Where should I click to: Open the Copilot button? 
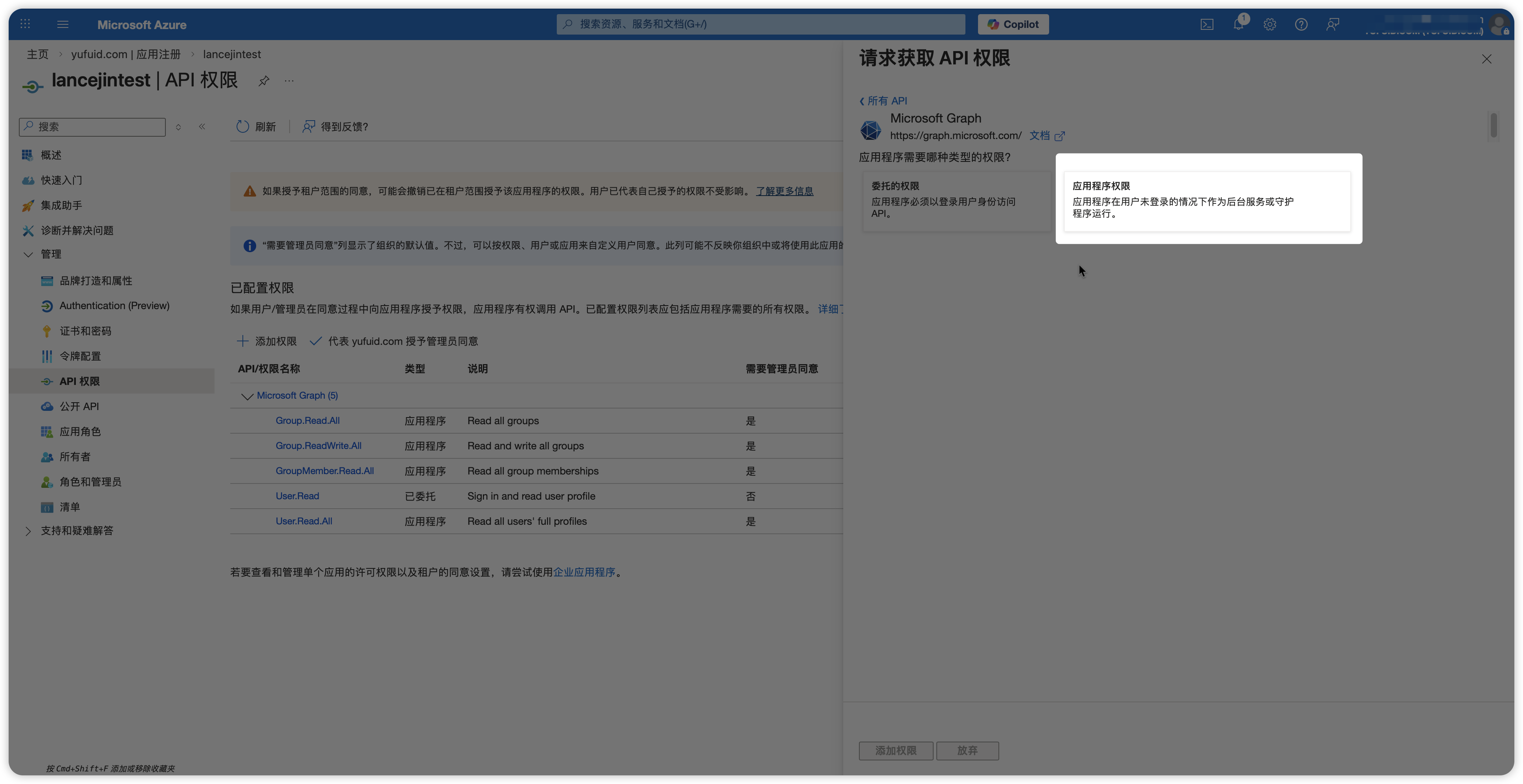[1013, 24]
